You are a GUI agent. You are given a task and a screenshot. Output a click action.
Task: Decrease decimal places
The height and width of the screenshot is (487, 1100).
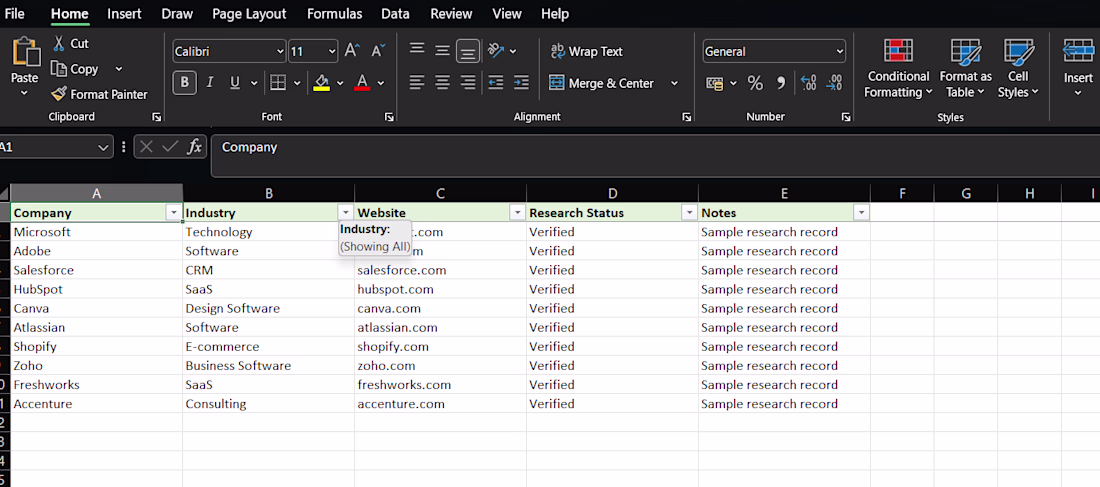click(834, 84)
